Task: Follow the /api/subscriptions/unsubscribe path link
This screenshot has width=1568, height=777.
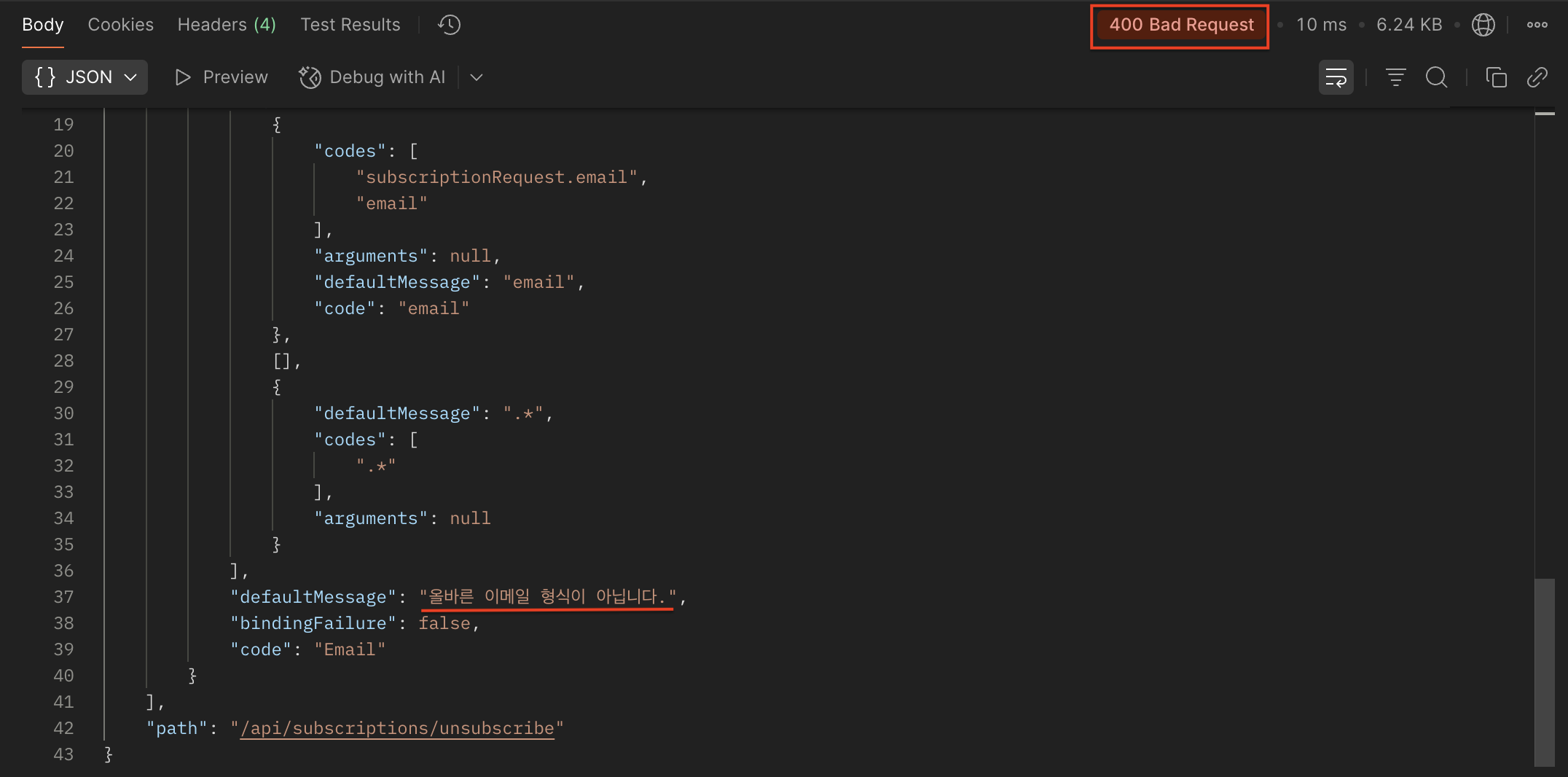Action: [x=397, y=728]
